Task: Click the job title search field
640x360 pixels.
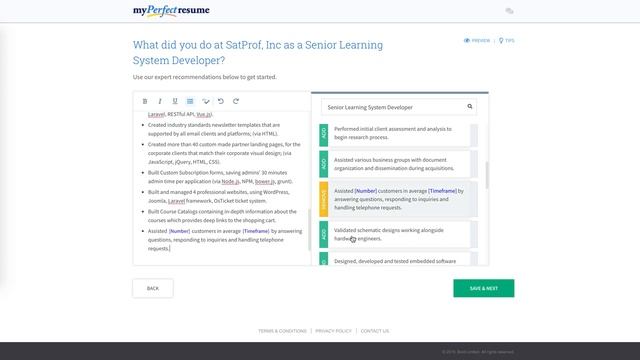Action: click(x=398, y=107)
